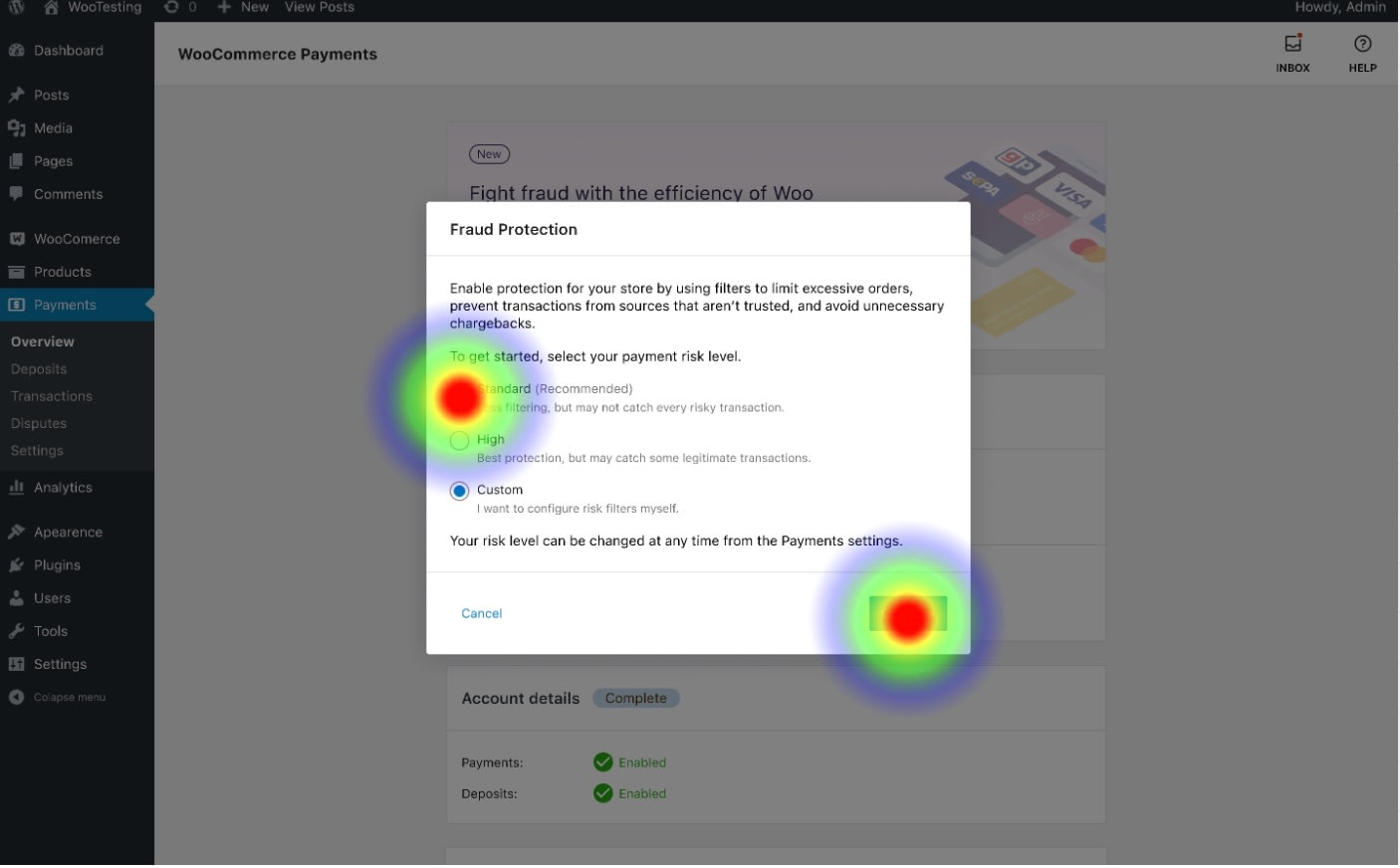Open the Disputes submenu item
Image resolution: width=1400 pixels, height=868 pixels.
coord(39,423)
